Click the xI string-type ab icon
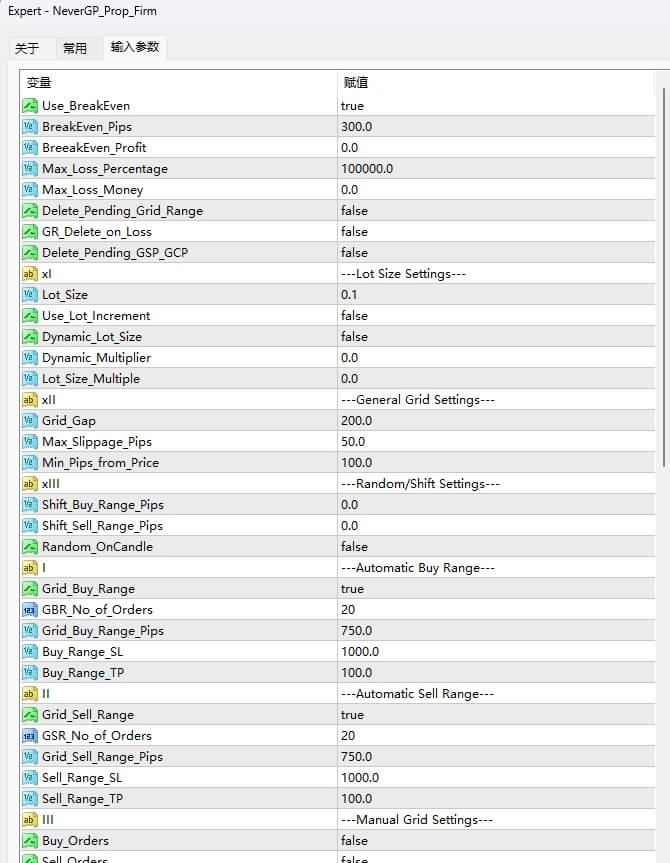This screenshot has height=863, width=670. (x=30, y=274)
